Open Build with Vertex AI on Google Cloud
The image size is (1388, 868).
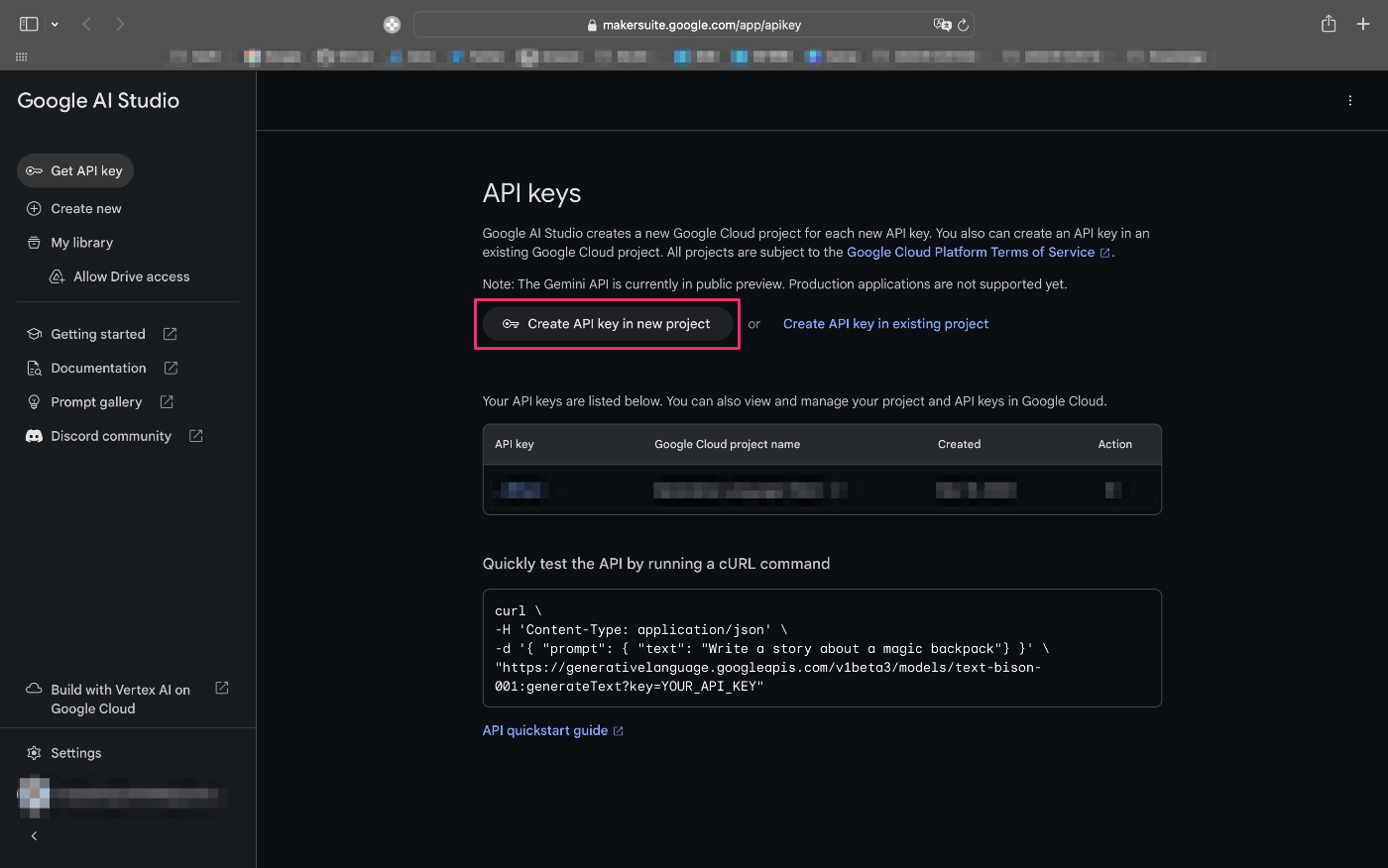point(121,699)
